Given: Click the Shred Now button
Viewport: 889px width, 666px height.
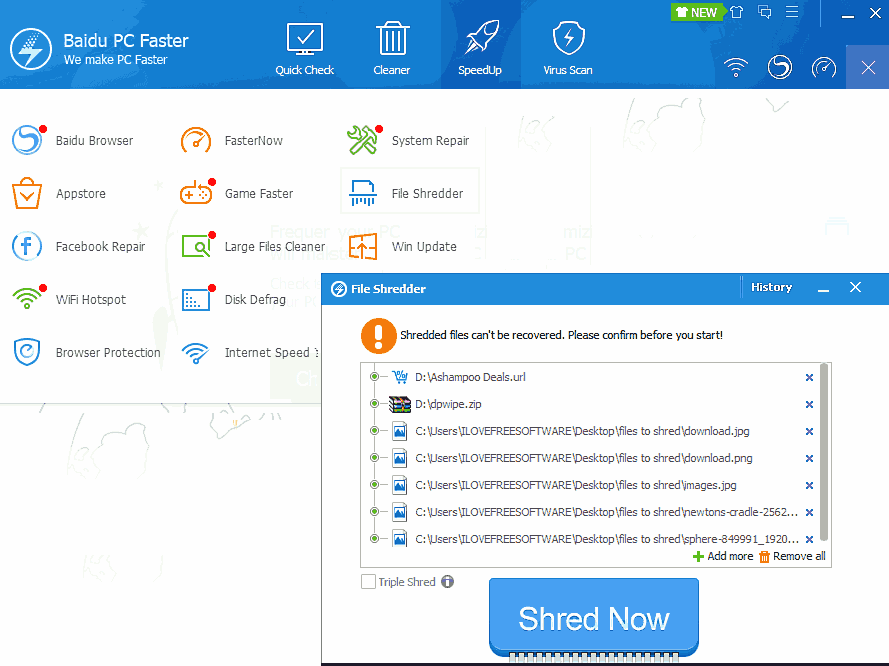Looking at the screenshot, I should 594,617.
